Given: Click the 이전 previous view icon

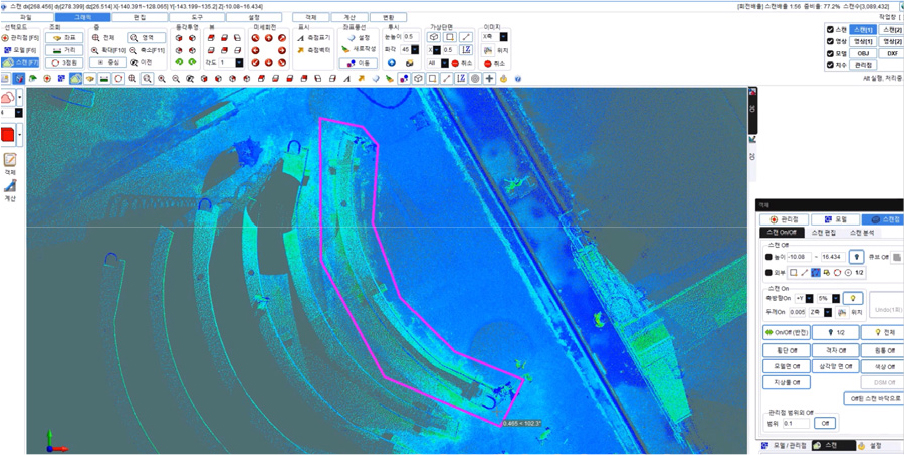Looking at the screenshot, I should click(x=134, y=62).
